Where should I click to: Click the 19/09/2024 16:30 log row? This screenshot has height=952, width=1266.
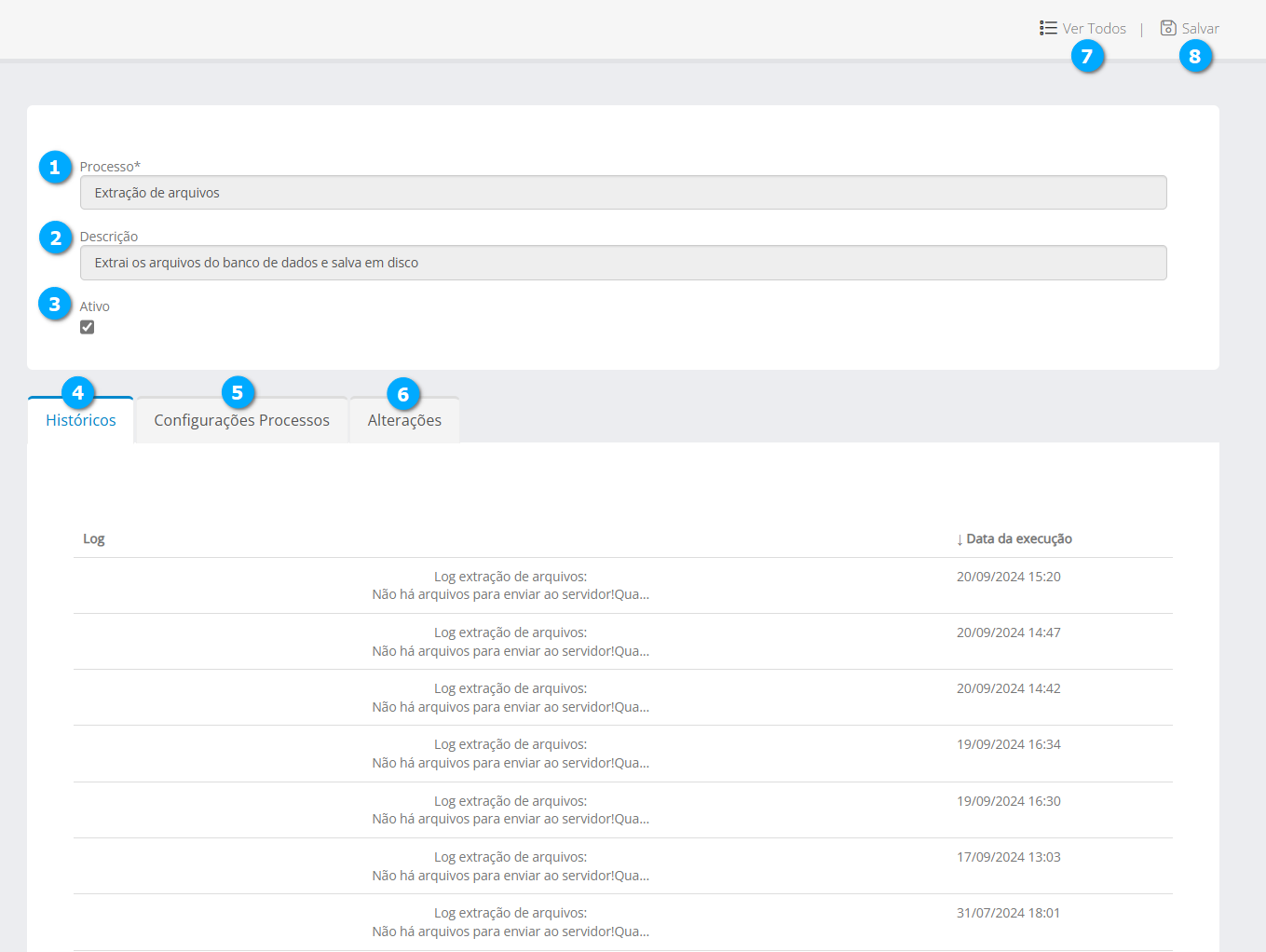(x=510, y=809)
